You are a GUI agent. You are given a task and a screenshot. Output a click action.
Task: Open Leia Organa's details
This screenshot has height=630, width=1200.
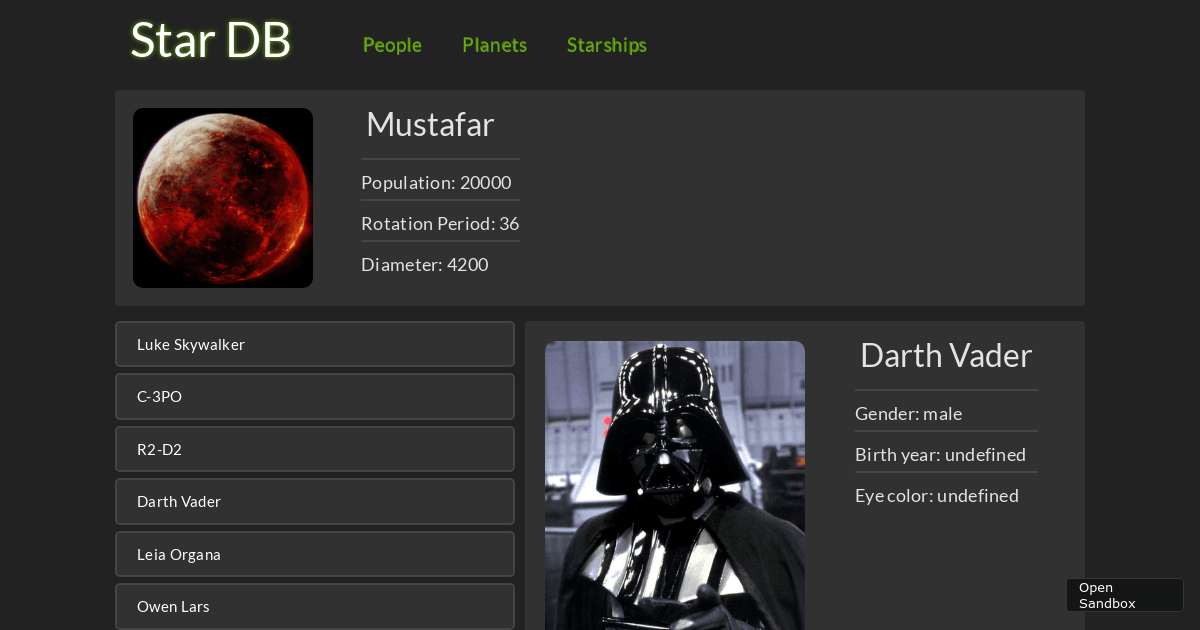(315, 554)
